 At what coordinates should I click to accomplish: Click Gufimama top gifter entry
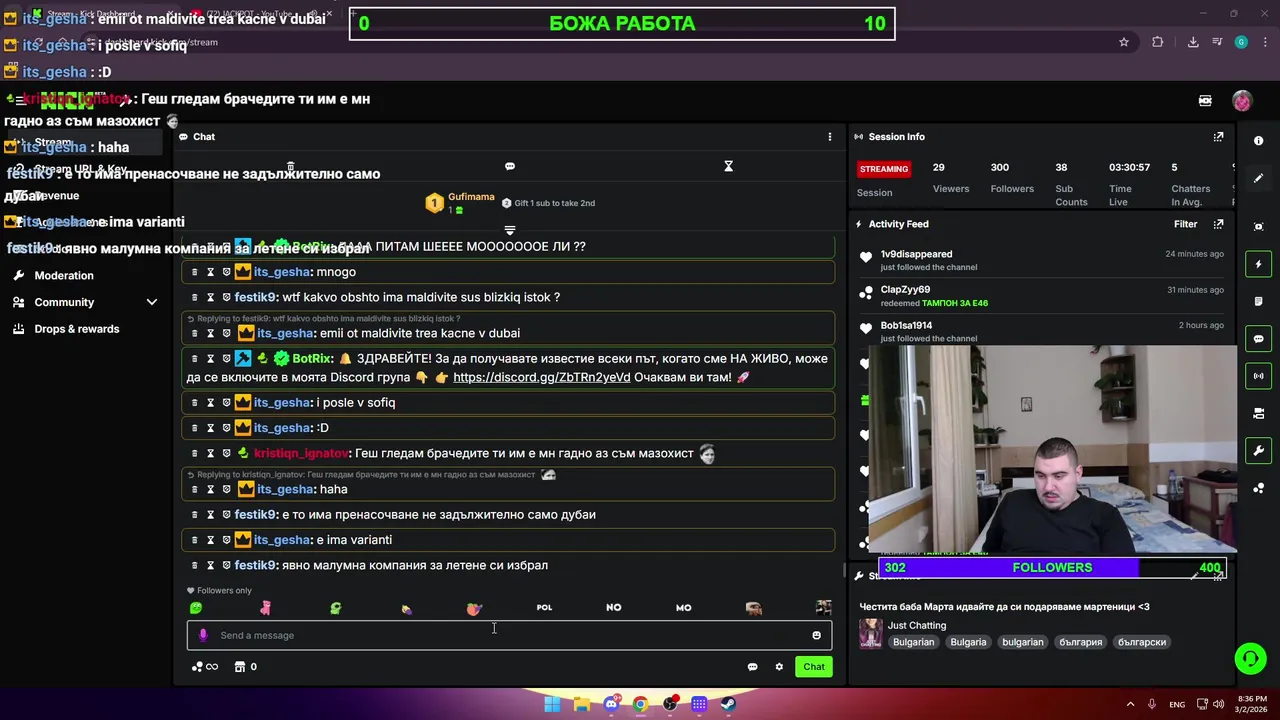click(x=460, y=203)
